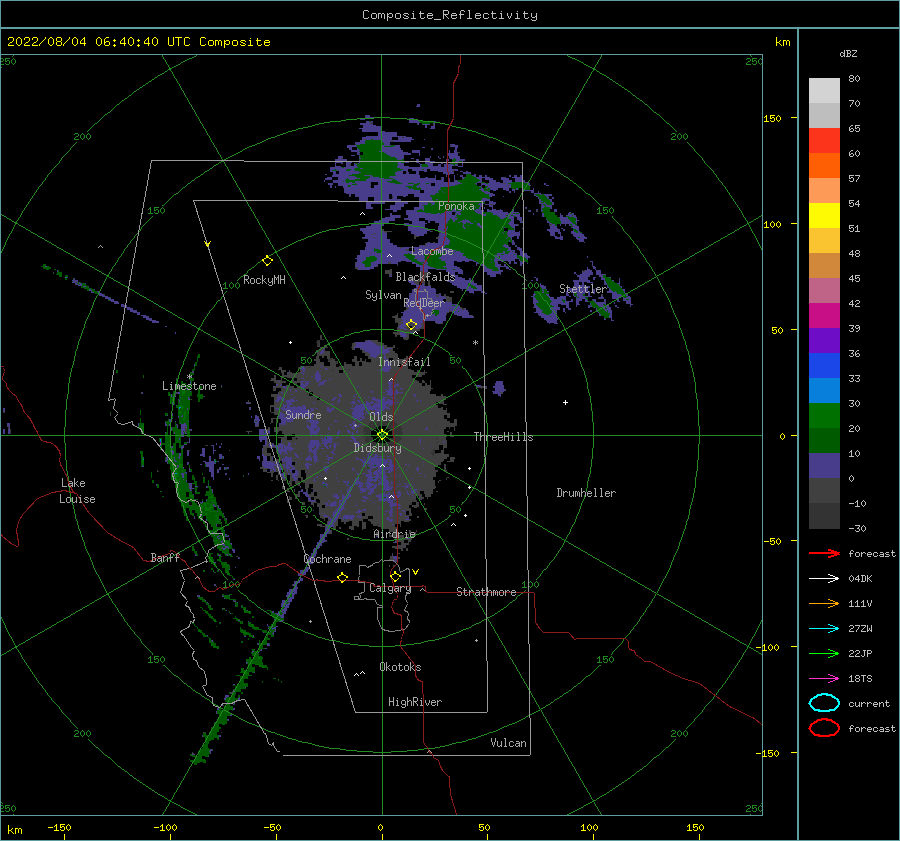This screenshot has width=900, height=841.
Task: Select the yellow 51-54 dBZ swatch
Action: [824, 216]
